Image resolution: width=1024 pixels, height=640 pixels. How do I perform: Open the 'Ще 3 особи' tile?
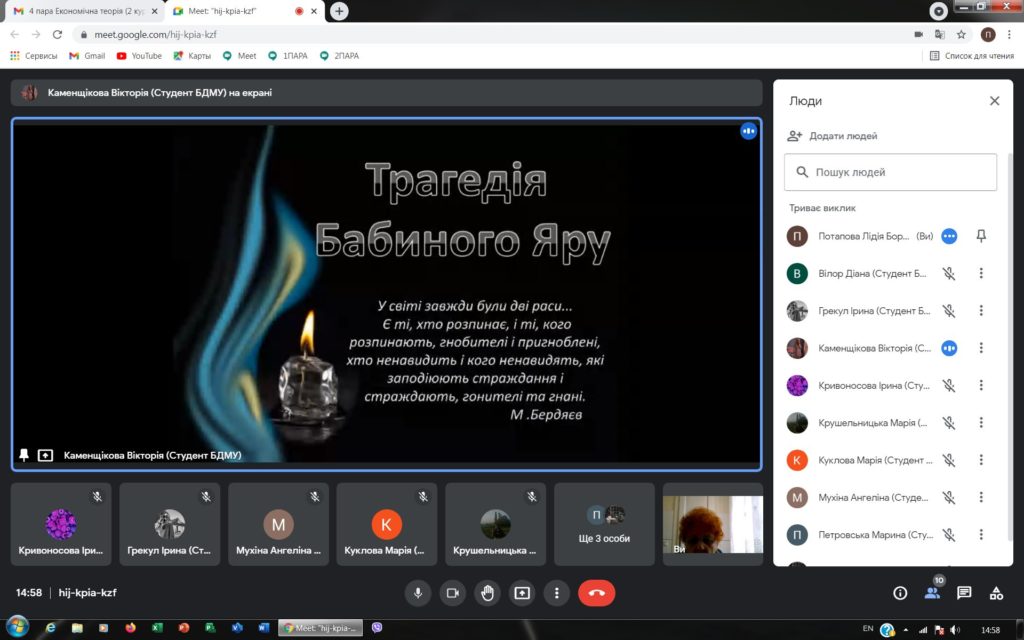(x=604, y=524)
